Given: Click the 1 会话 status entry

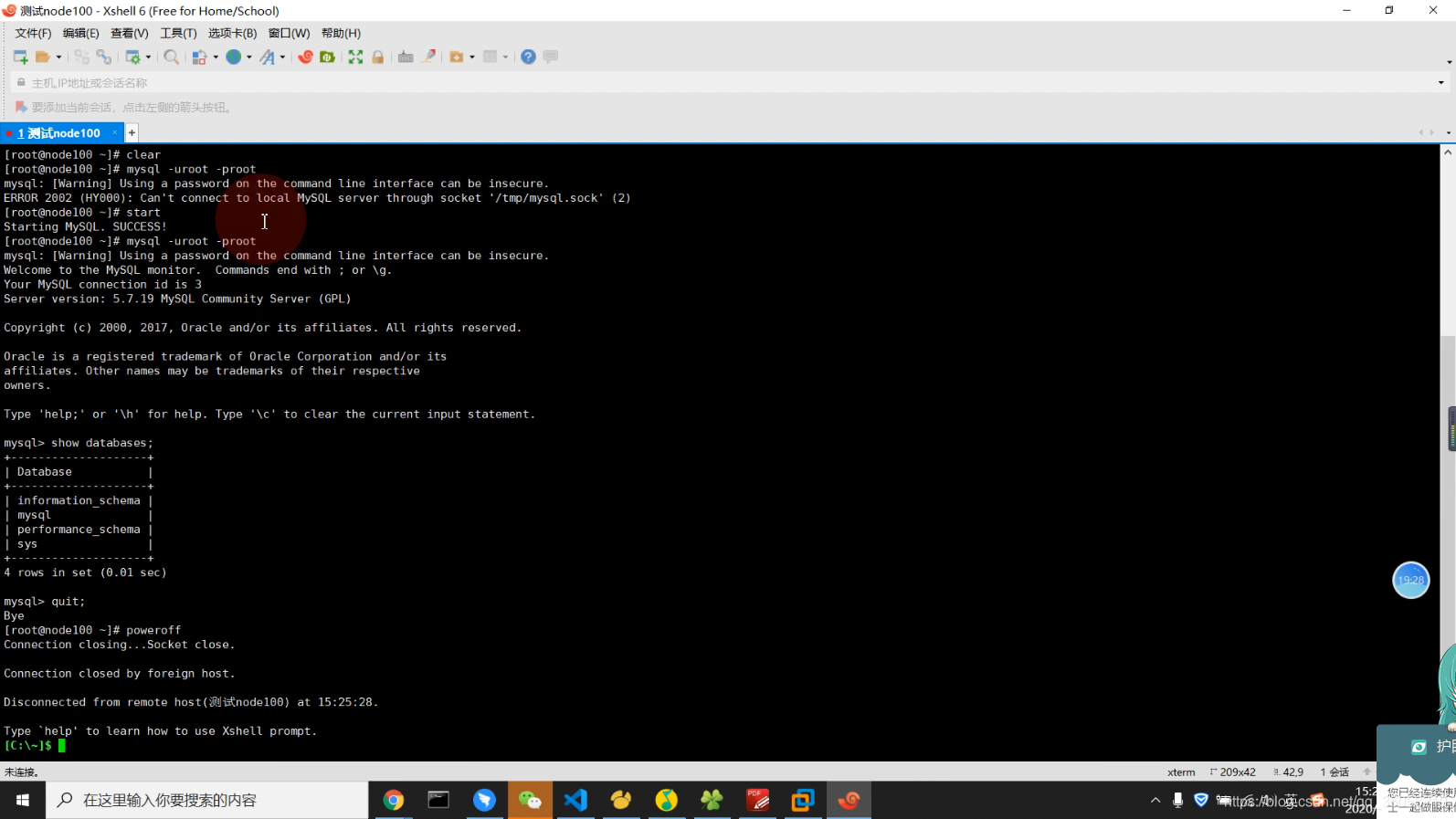Looking at the screenshot, I should (x=1335, y=772).
